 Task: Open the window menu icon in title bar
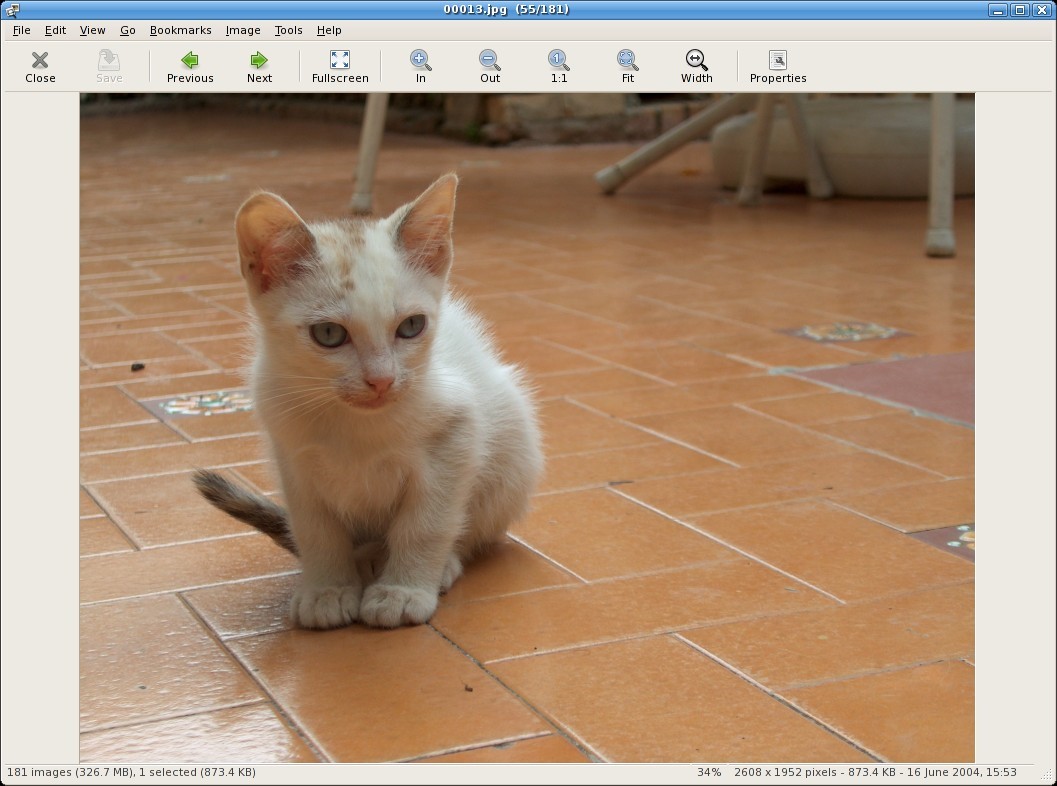12,10
